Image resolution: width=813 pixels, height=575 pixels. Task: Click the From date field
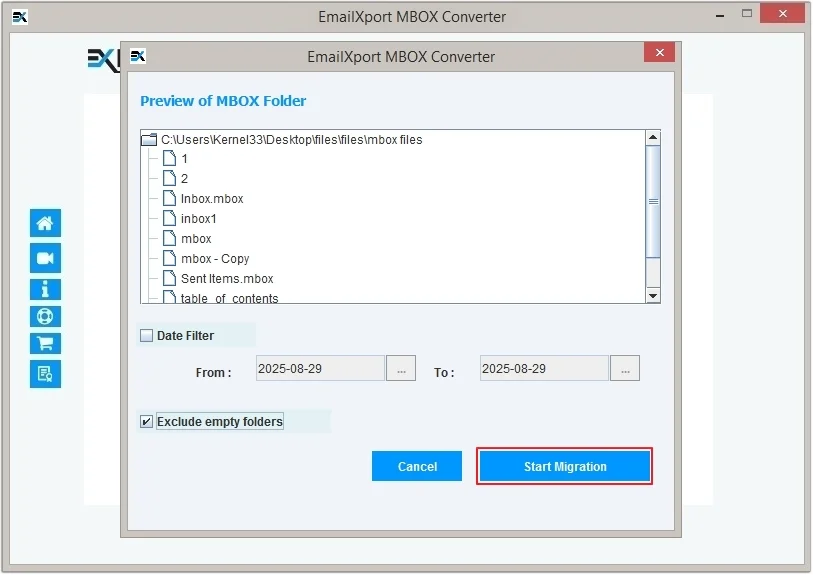coord(320,368)
